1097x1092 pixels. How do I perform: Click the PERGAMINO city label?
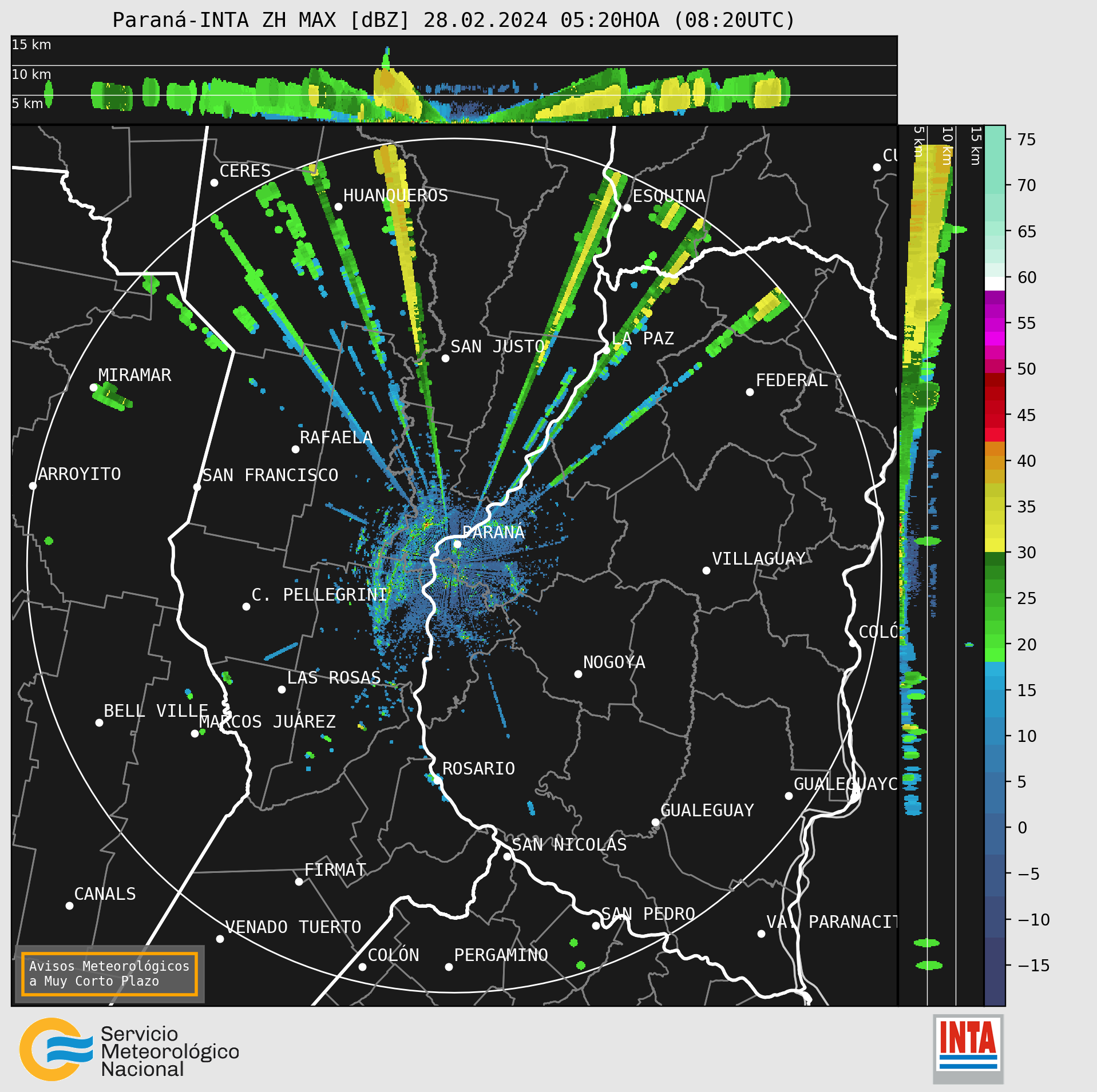[x=501, y=955]
